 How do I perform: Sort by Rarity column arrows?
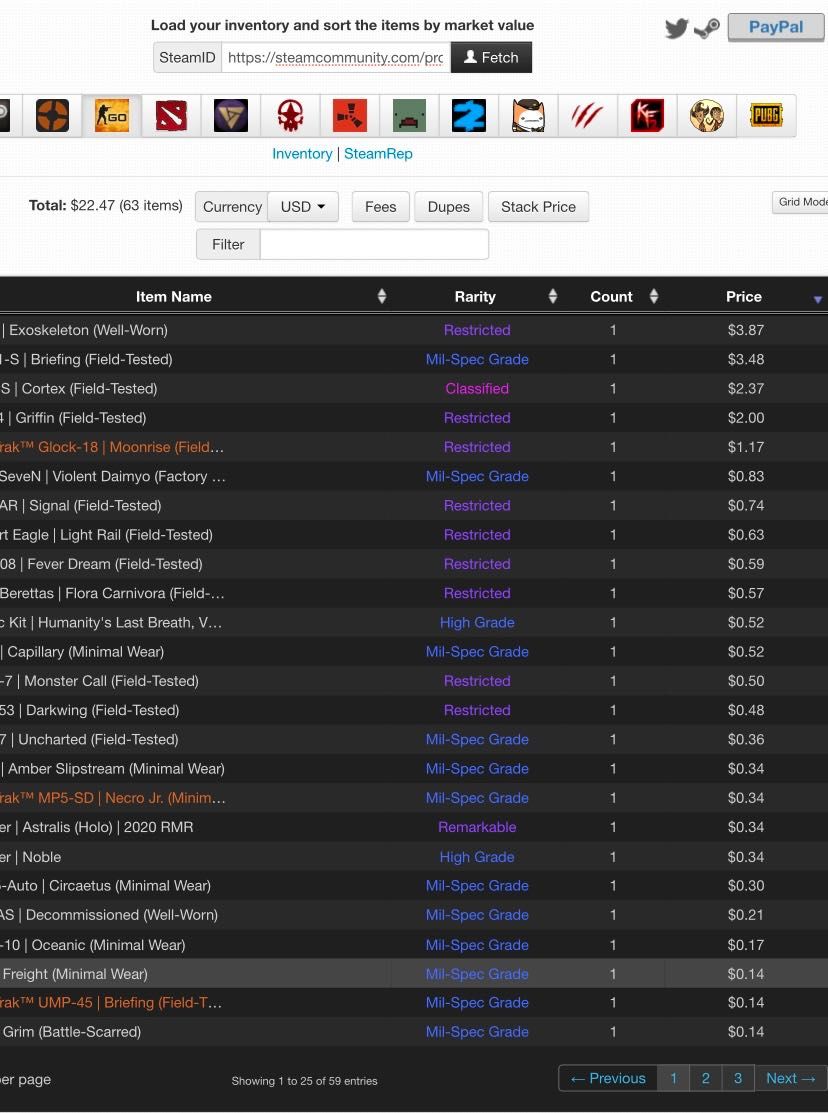pyautogui.click(x=552, y=296)
